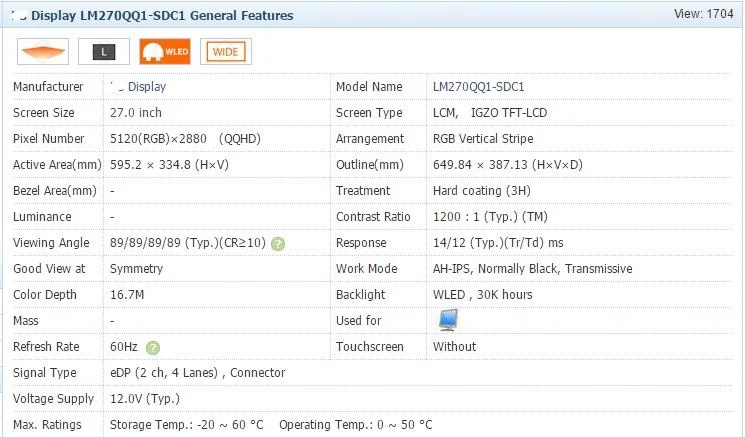The image size is (745, 437).
Task: Click the Contrast Ratio label
Action: point(373,217)
